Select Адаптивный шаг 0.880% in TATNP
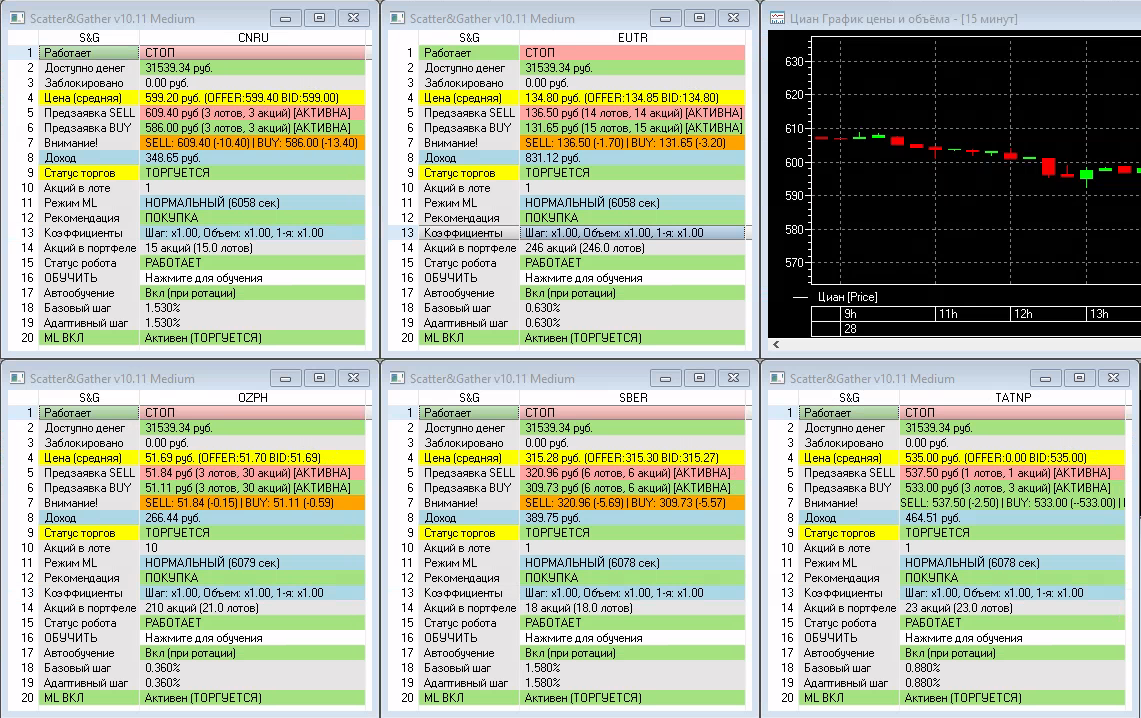The width and height of the screenshot is (1141, 718). coord(1012,683)
